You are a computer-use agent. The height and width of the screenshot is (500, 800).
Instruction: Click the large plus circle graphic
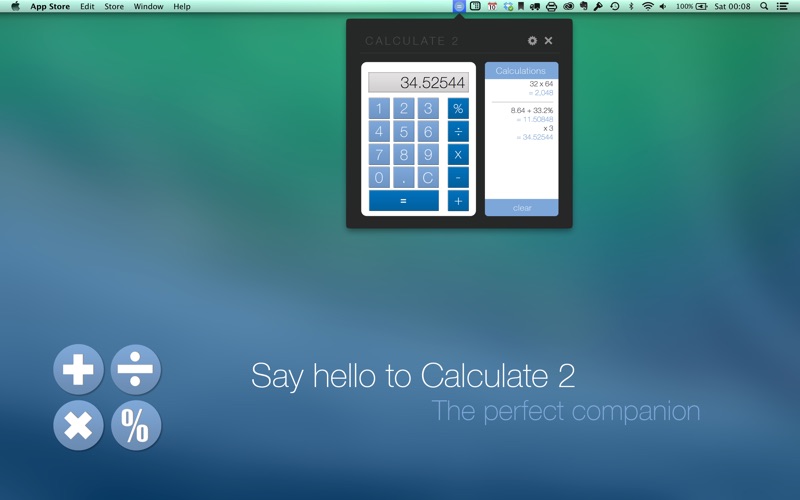click(x=78, y=369)
